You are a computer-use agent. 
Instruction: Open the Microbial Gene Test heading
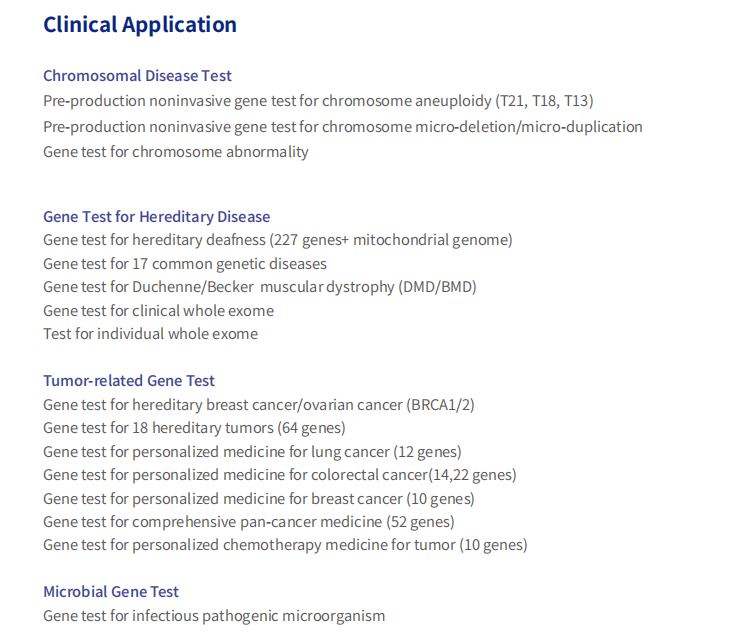coord(110,592)
